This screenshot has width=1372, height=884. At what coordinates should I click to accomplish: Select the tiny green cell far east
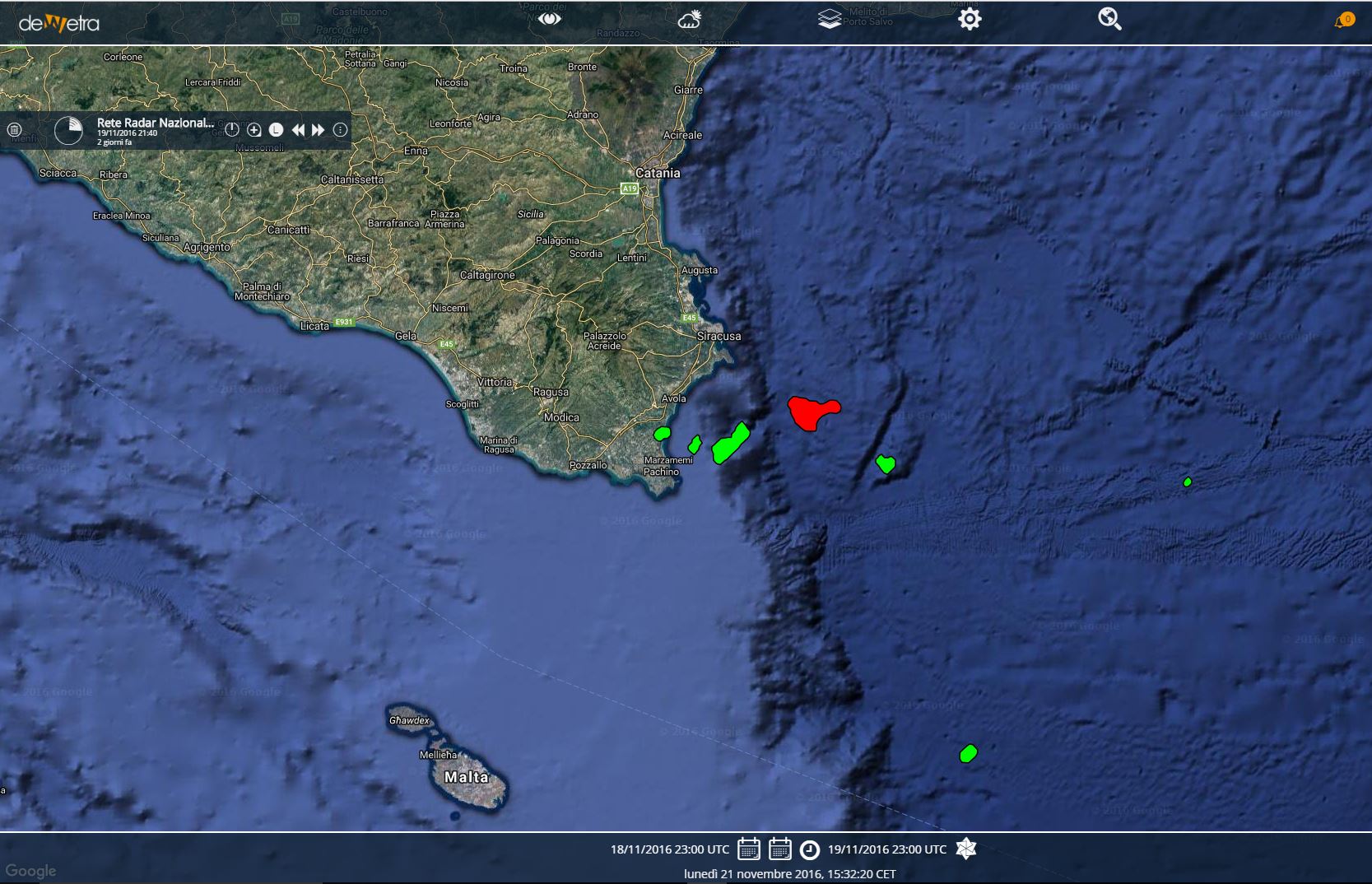tap(1187, 482)
